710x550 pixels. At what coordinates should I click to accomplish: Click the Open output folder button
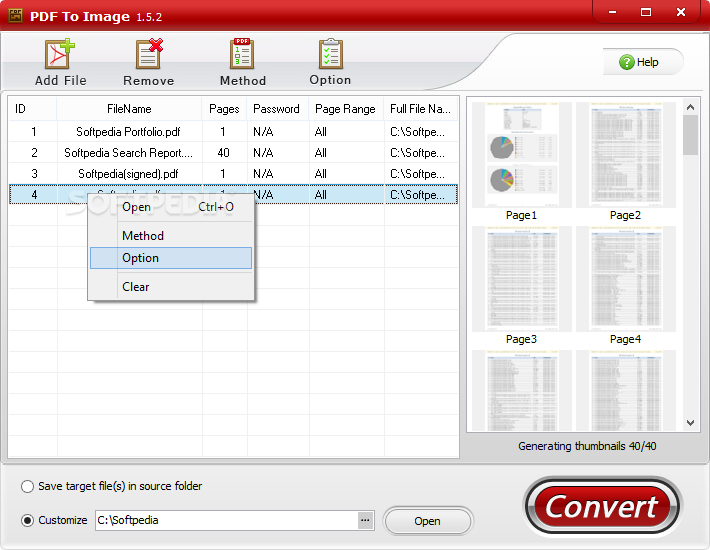coord(428,521)
